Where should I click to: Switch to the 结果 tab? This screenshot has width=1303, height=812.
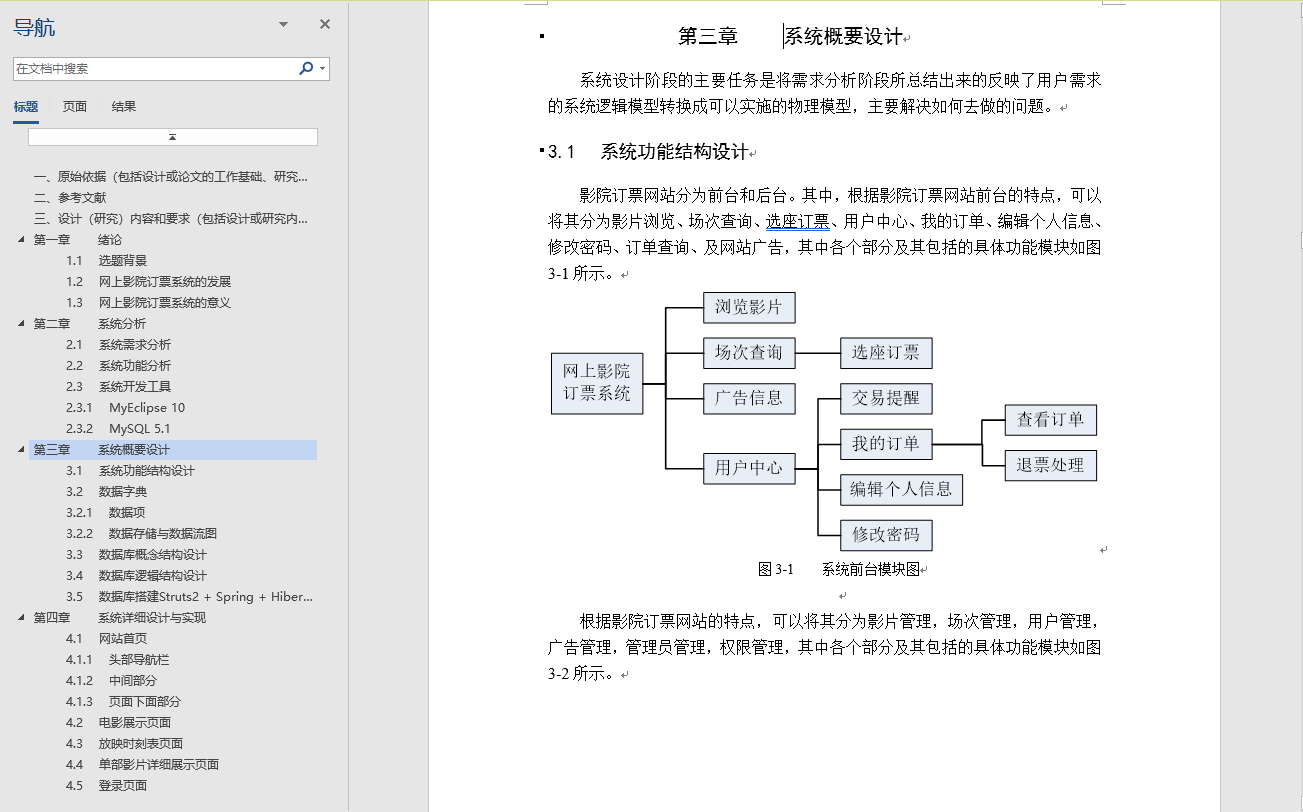pyautogui.click(x=123, y=105)
